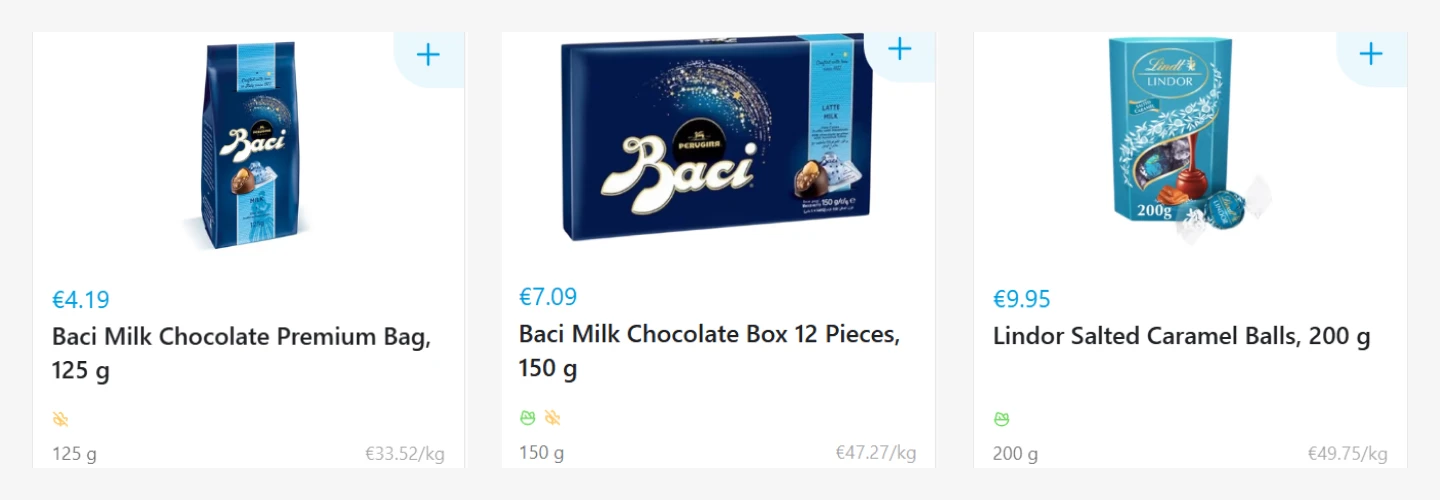Click orange gluten-free icon on Baci Box
The image size is (1440, 500).
552,418
